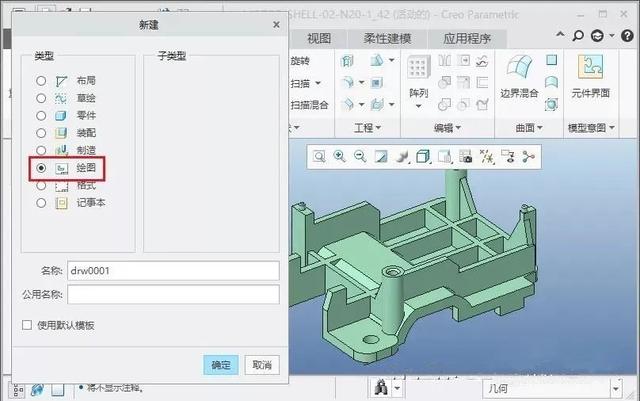Image resolution: width=640 pixels, height=401 pixels.
Task: Click the Project icon in 编辑 group
Action: 482,61
